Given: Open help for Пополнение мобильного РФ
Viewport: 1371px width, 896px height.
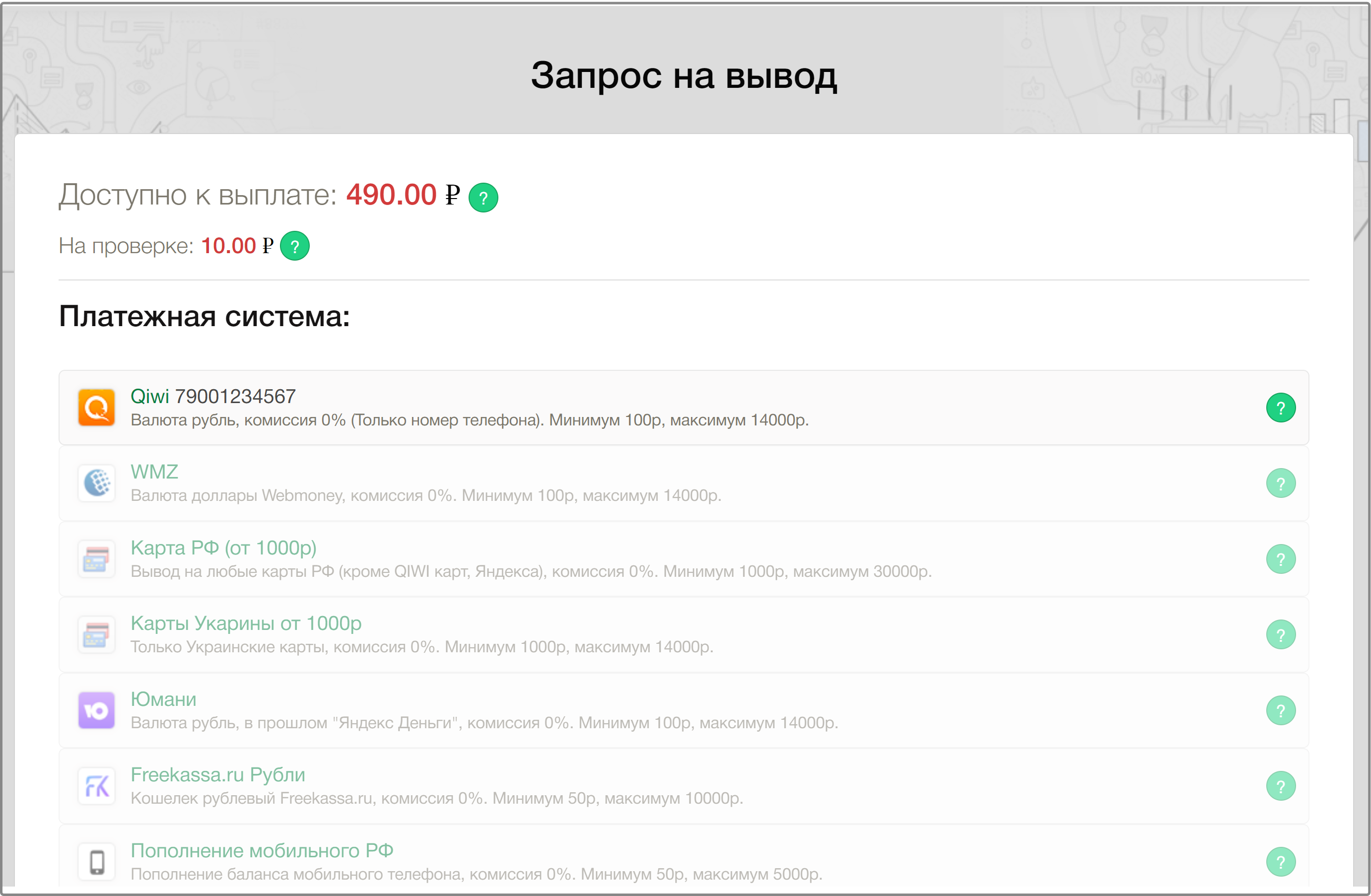Looking at the screenshot, I should pos(1281,862).
